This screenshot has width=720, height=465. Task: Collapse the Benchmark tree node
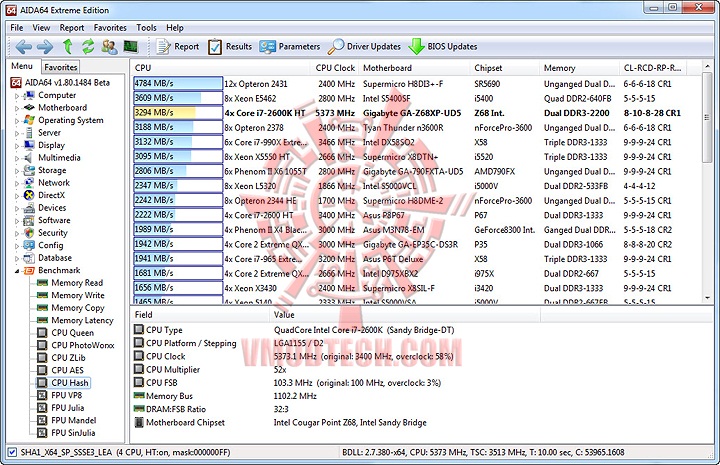tap(17, 271)
